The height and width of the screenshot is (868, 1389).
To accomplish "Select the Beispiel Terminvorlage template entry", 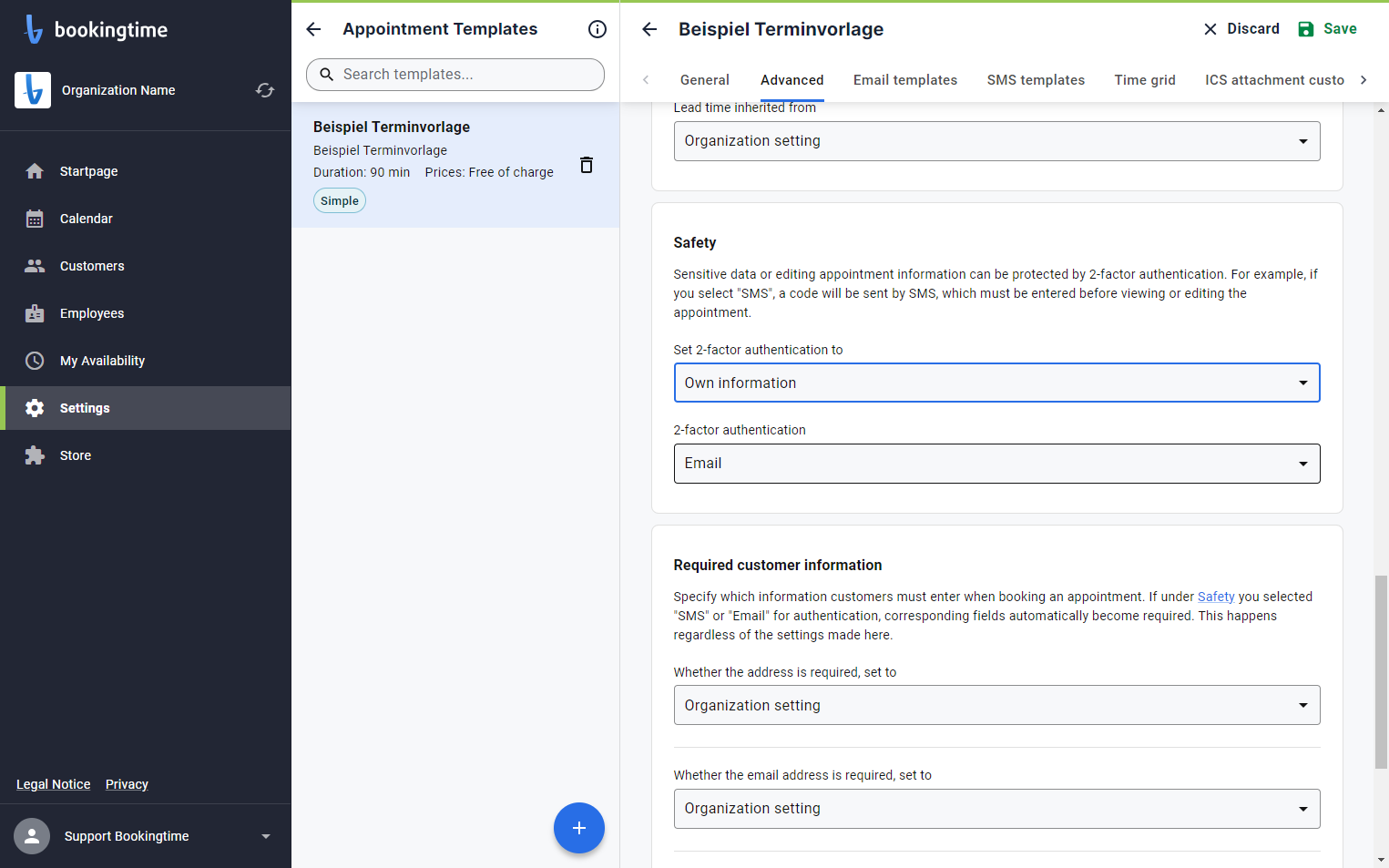I will (455, 165).
